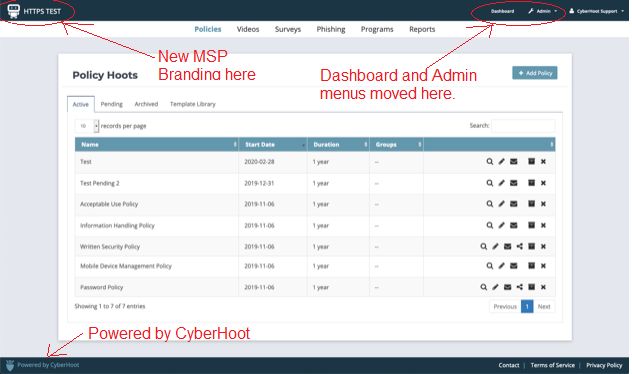The image size is (632, 374).
Task: View the Test Pending 2 policy
Action: pos(489,183)
